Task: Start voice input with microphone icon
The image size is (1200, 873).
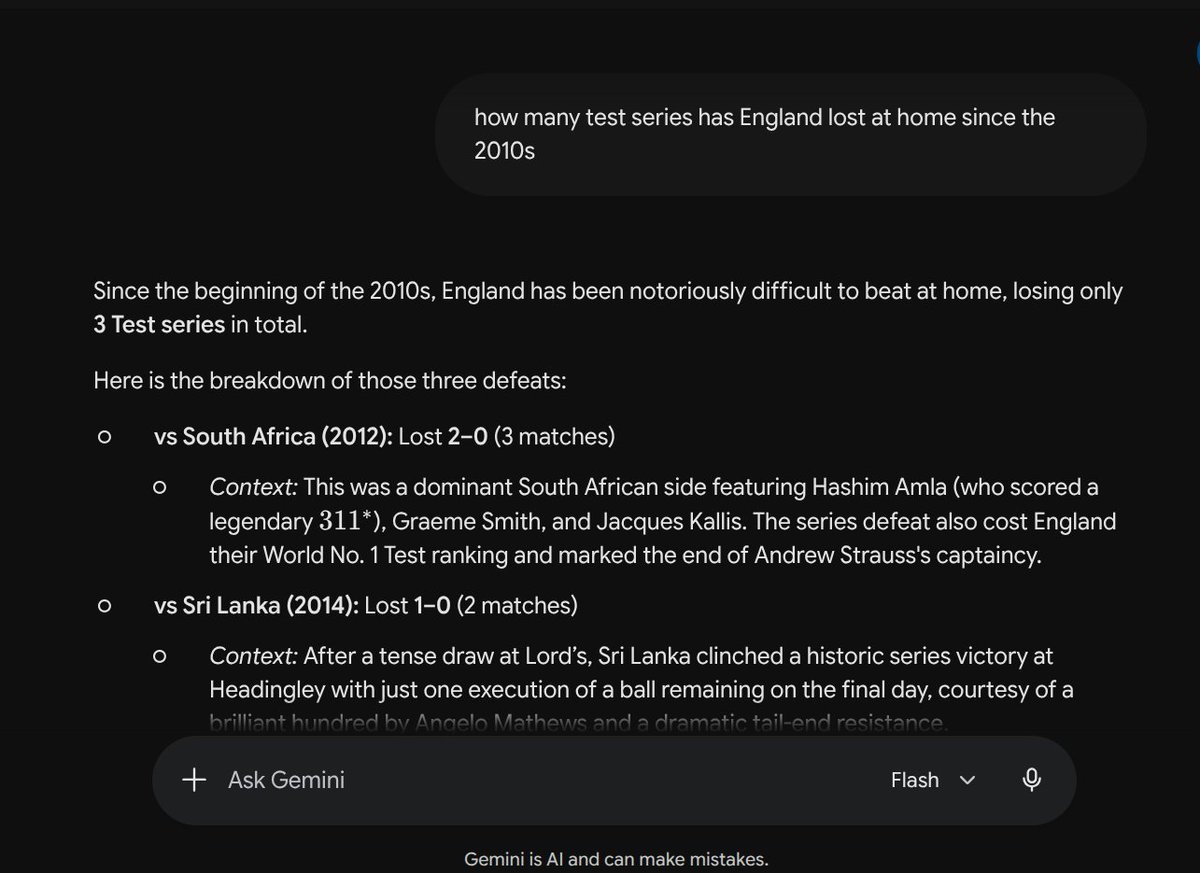Action: (x=1032, y=780)
